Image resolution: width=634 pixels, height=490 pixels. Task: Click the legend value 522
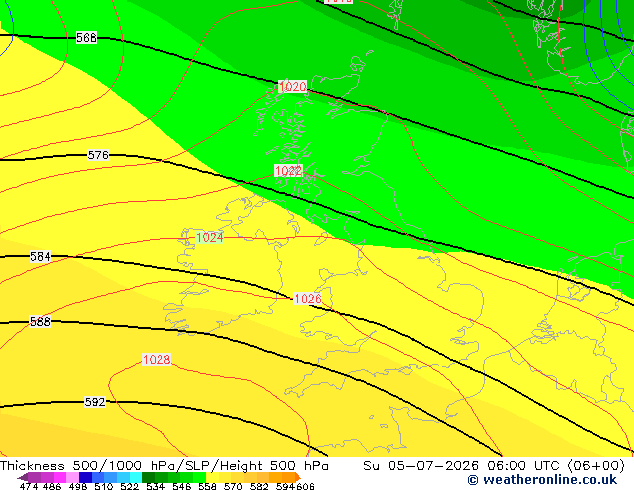point(129,486)
